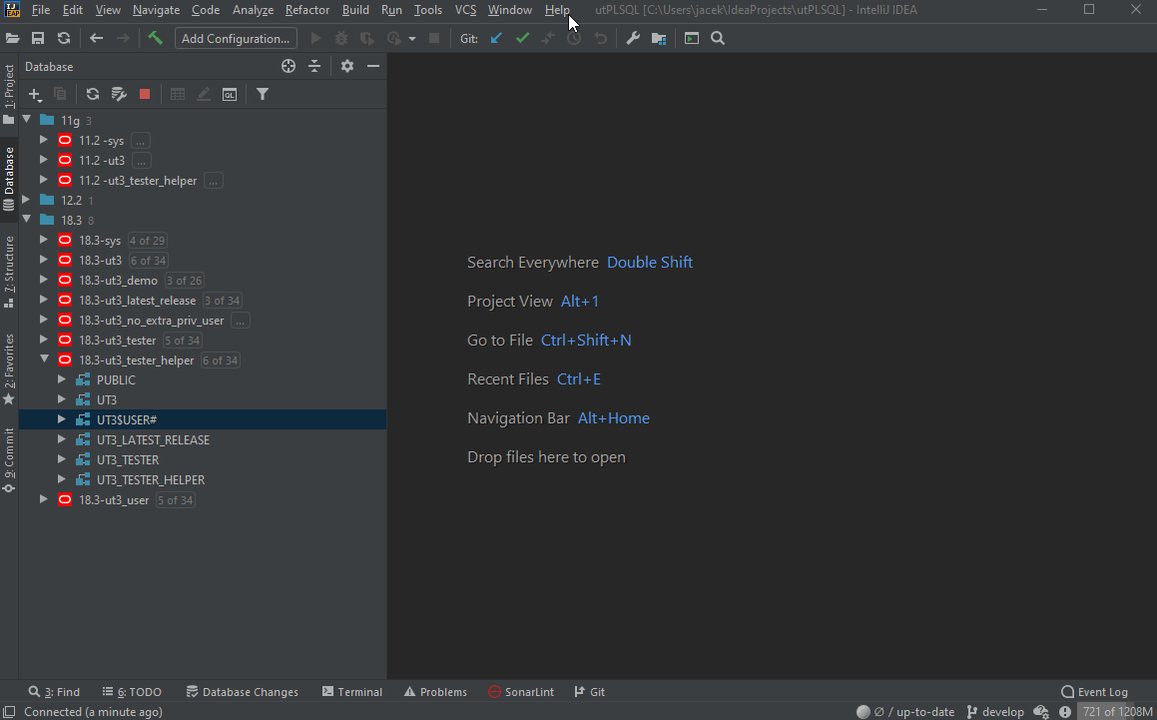Collapse the 18.3-ut3_tester_helper data source
Viewport: 1157px width, 720px height.
(x=44, y=359)
